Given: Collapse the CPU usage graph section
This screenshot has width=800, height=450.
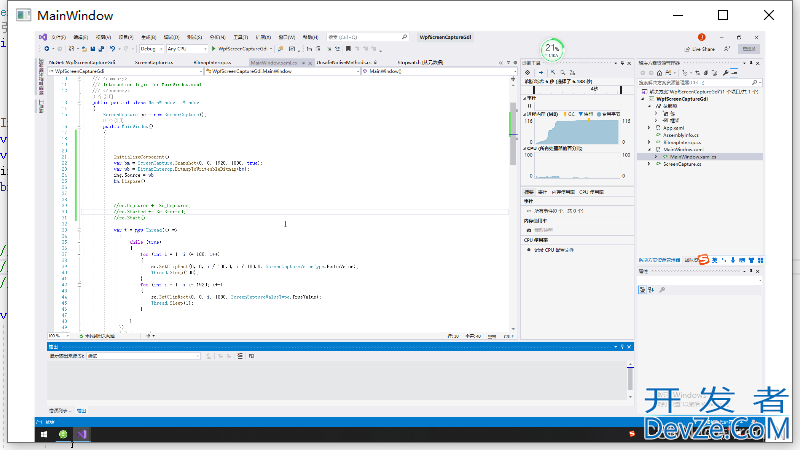Looking at the screenshot, I should 524,148.
